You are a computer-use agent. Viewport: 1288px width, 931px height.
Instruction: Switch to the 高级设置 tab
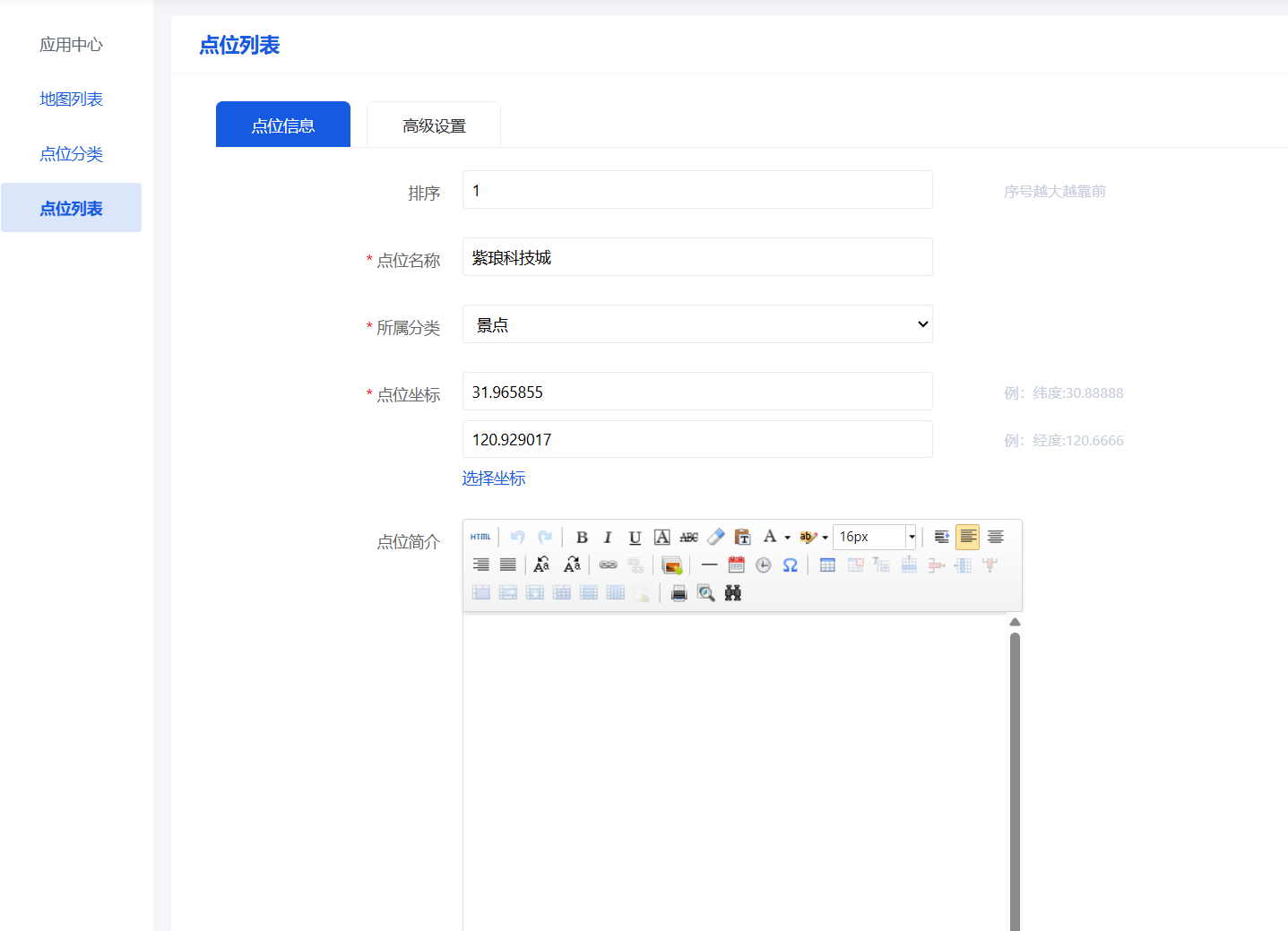tap(434, 125)
